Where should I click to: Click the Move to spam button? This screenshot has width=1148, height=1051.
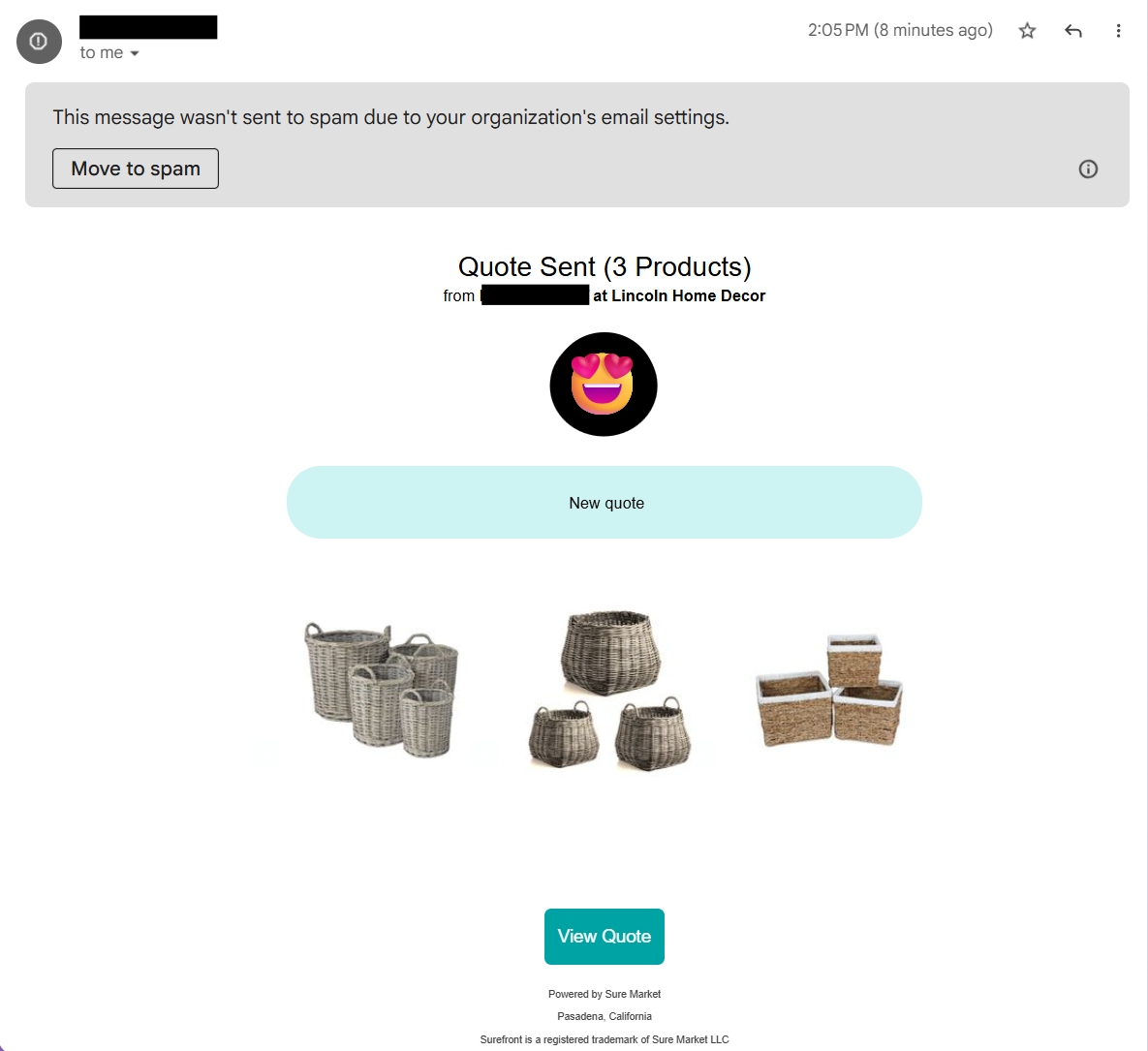click(136, 169)
